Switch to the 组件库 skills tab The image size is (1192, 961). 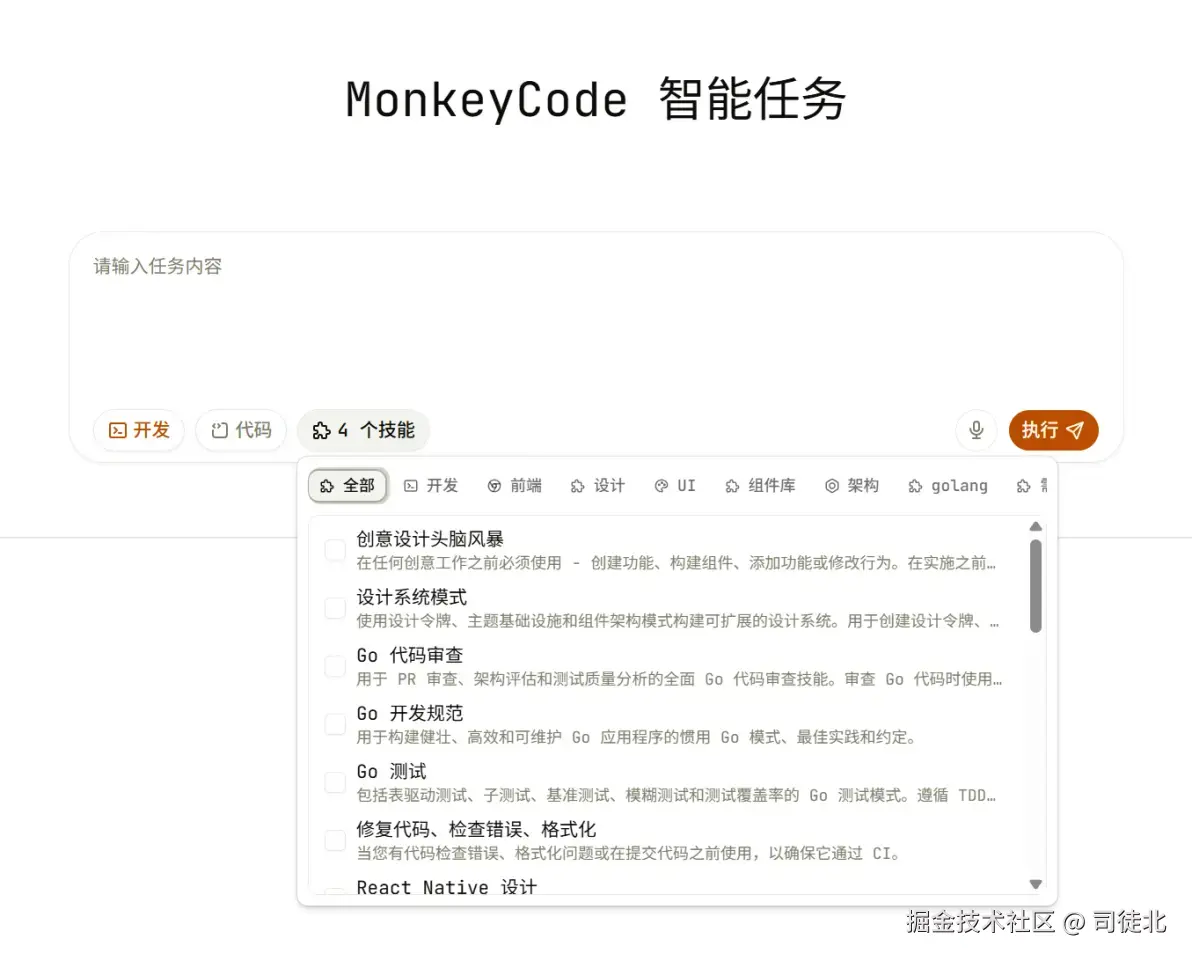(x=760, y=486)
